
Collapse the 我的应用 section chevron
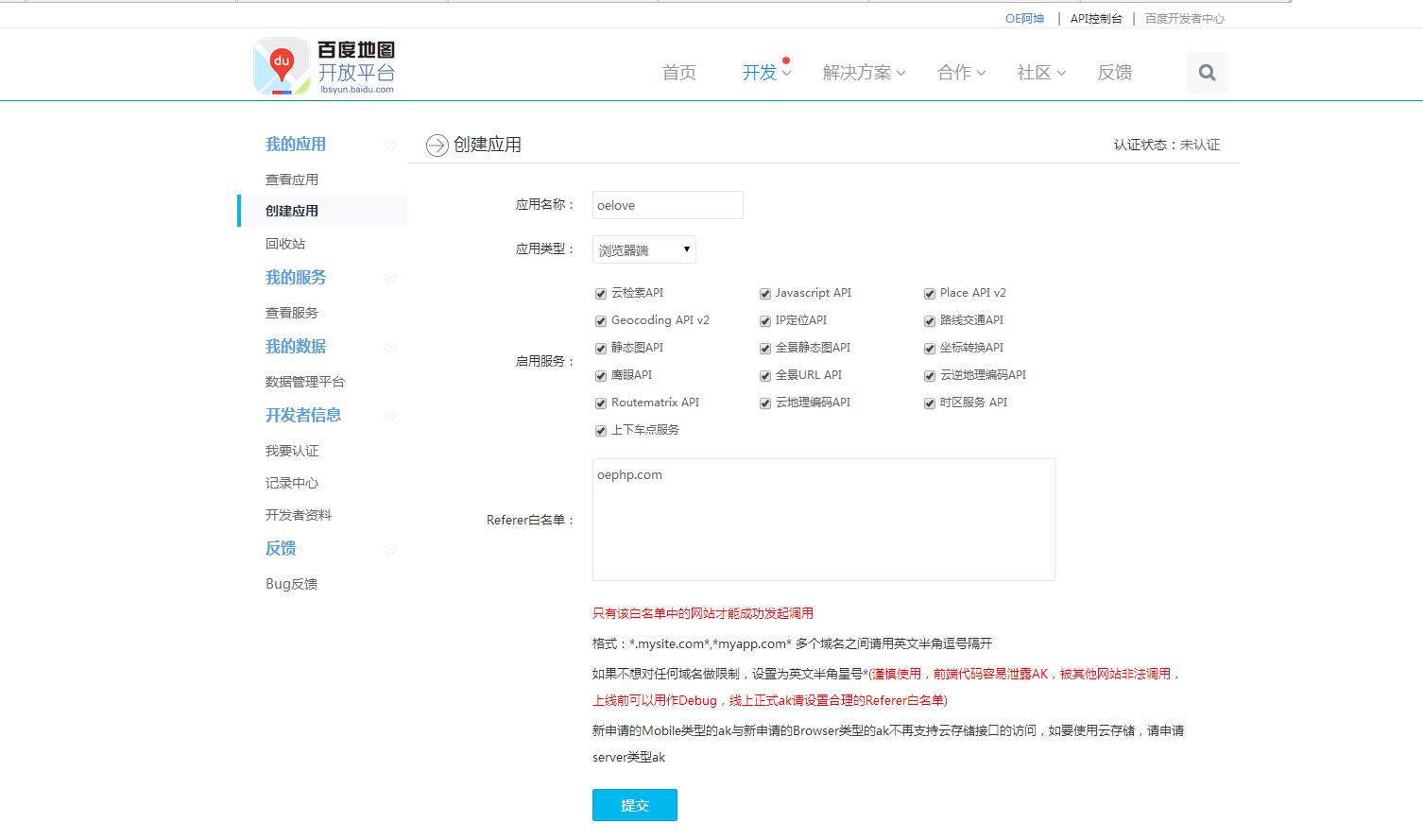[x=390, y=146]
